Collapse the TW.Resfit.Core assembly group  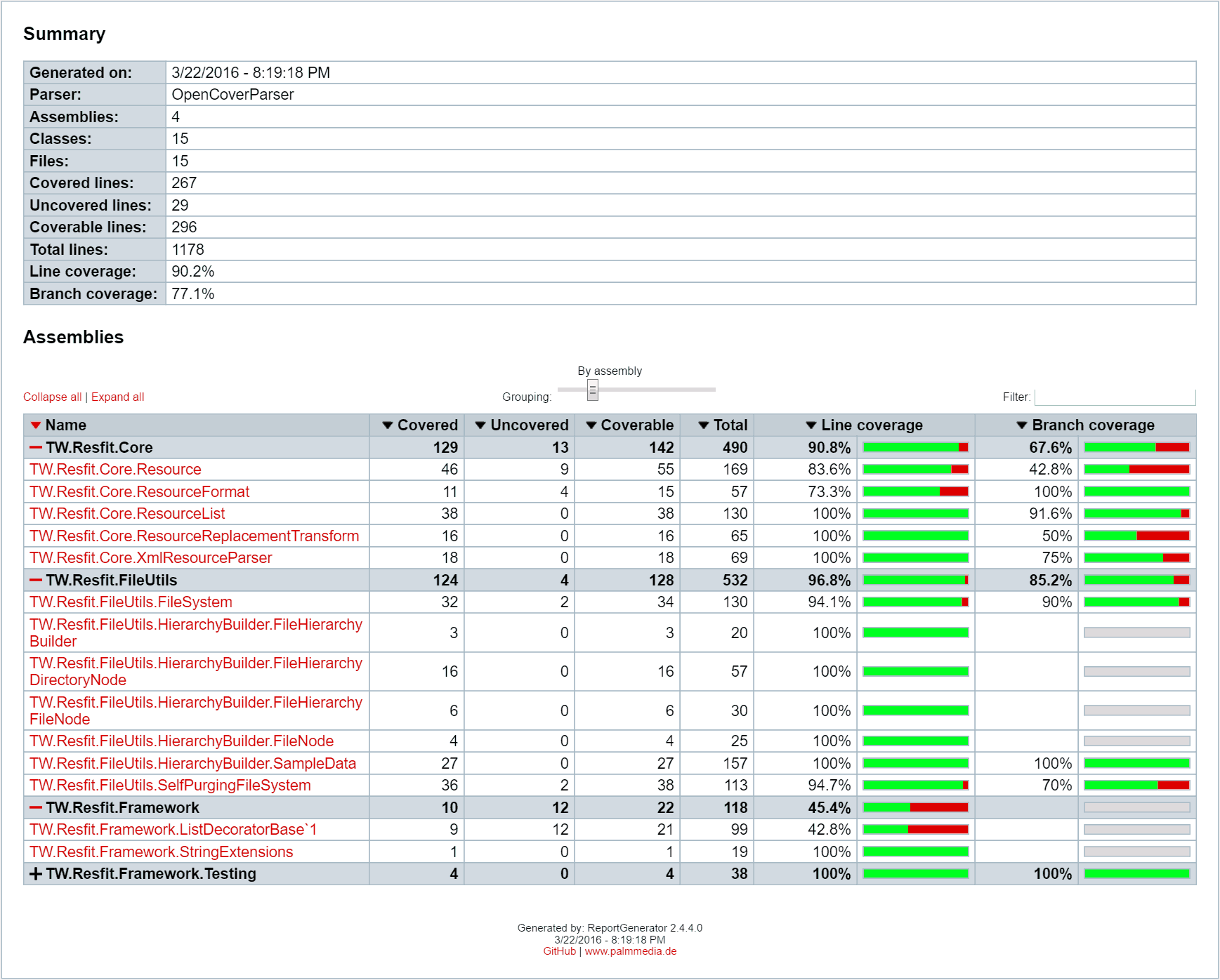point(36,448)
